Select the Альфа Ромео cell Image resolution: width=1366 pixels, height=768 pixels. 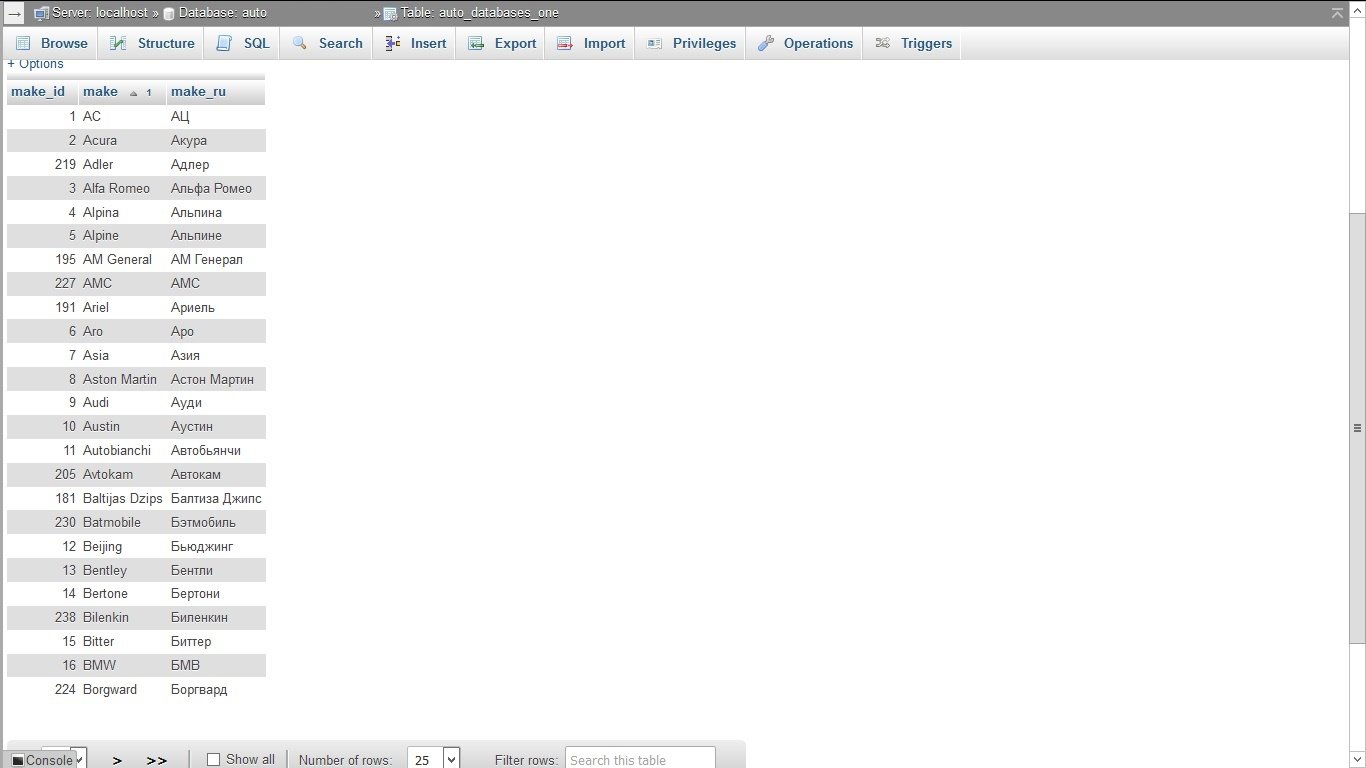216,189
